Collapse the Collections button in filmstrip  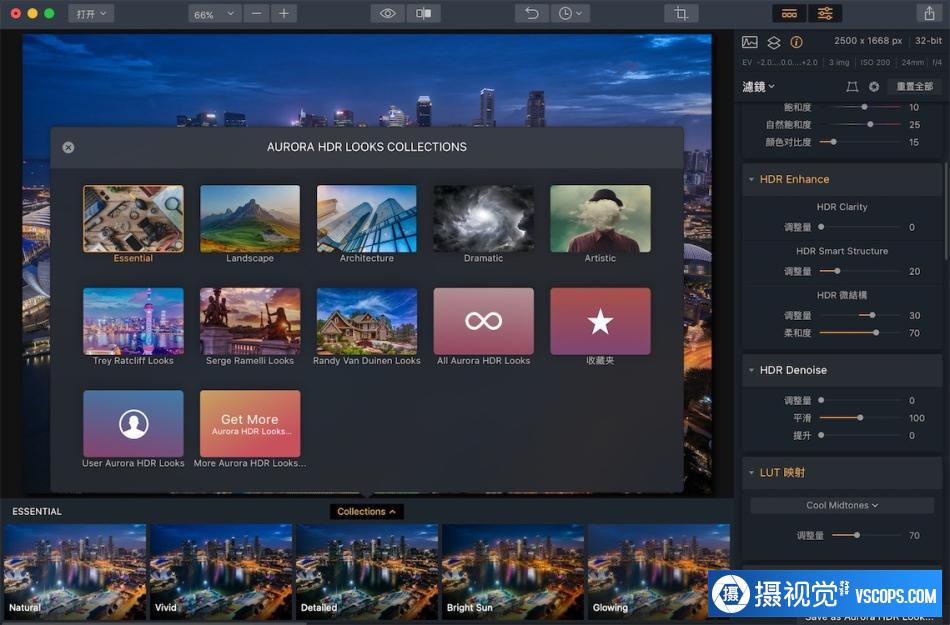click(367, 512)
